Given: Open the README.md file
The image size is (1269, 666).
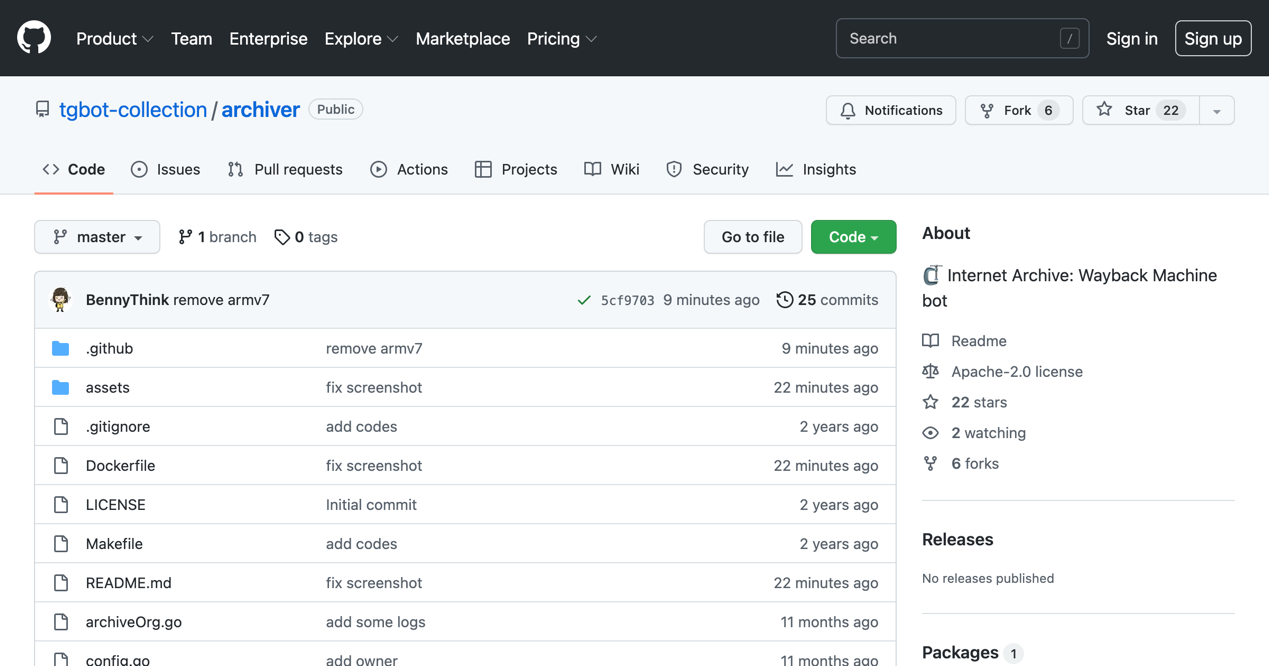Looking at the screenshot, I should click(128, 582).
